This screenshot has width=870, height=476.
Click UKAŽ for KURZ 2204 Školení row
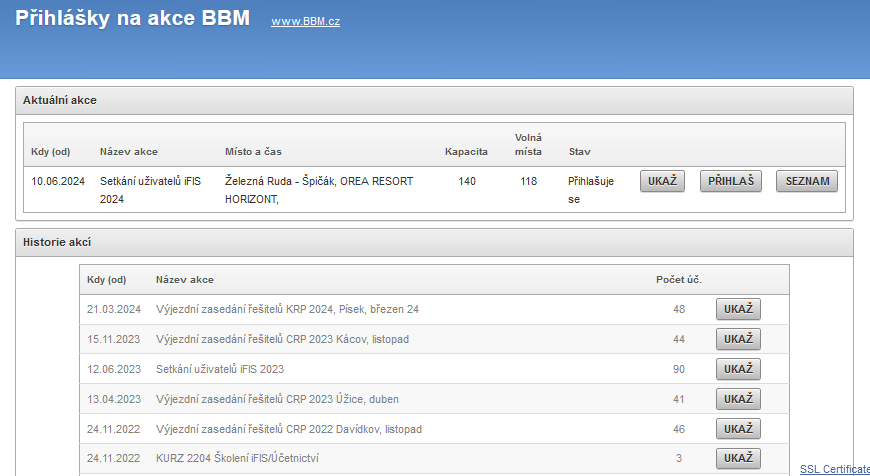click(x=738, y=458)
